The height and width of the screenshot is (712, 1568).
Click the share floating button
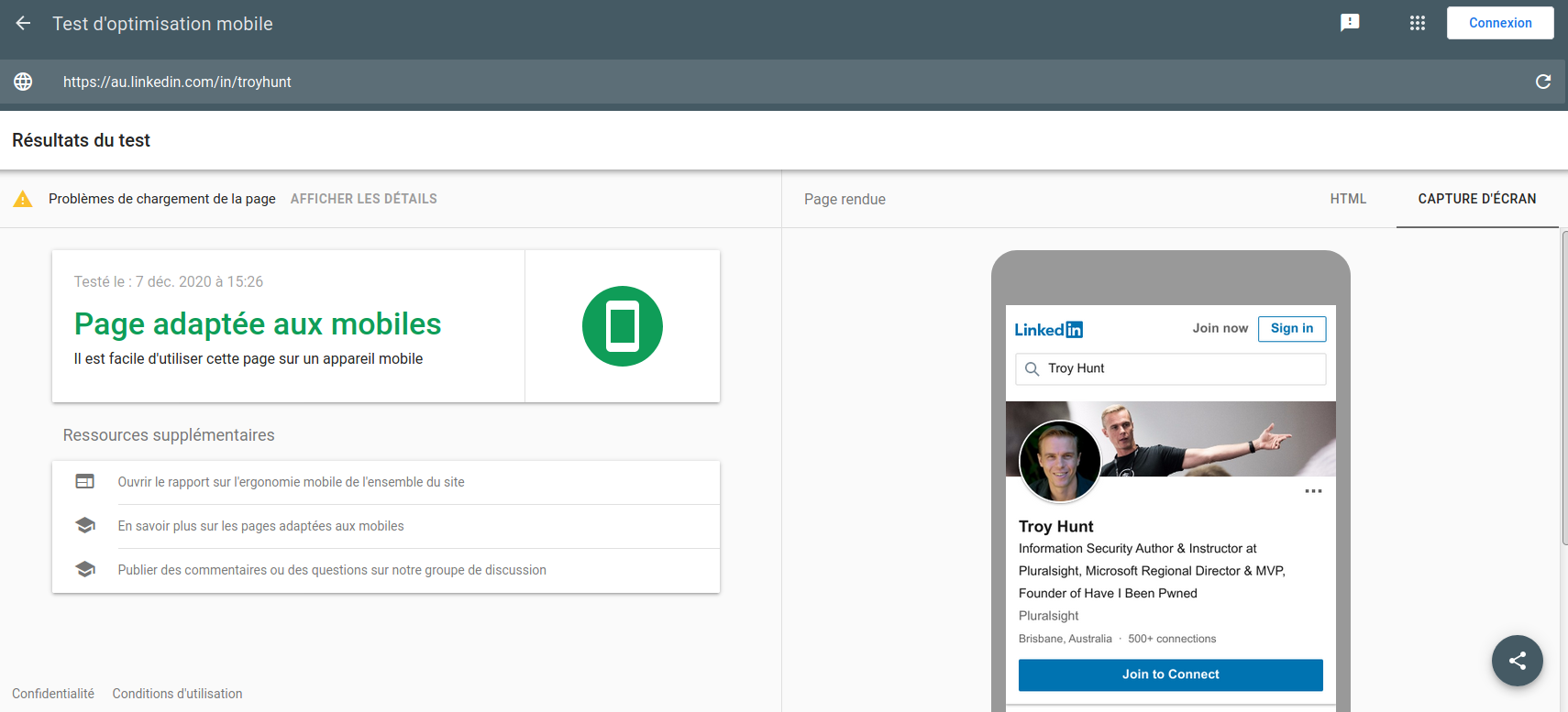[1518, 661]
